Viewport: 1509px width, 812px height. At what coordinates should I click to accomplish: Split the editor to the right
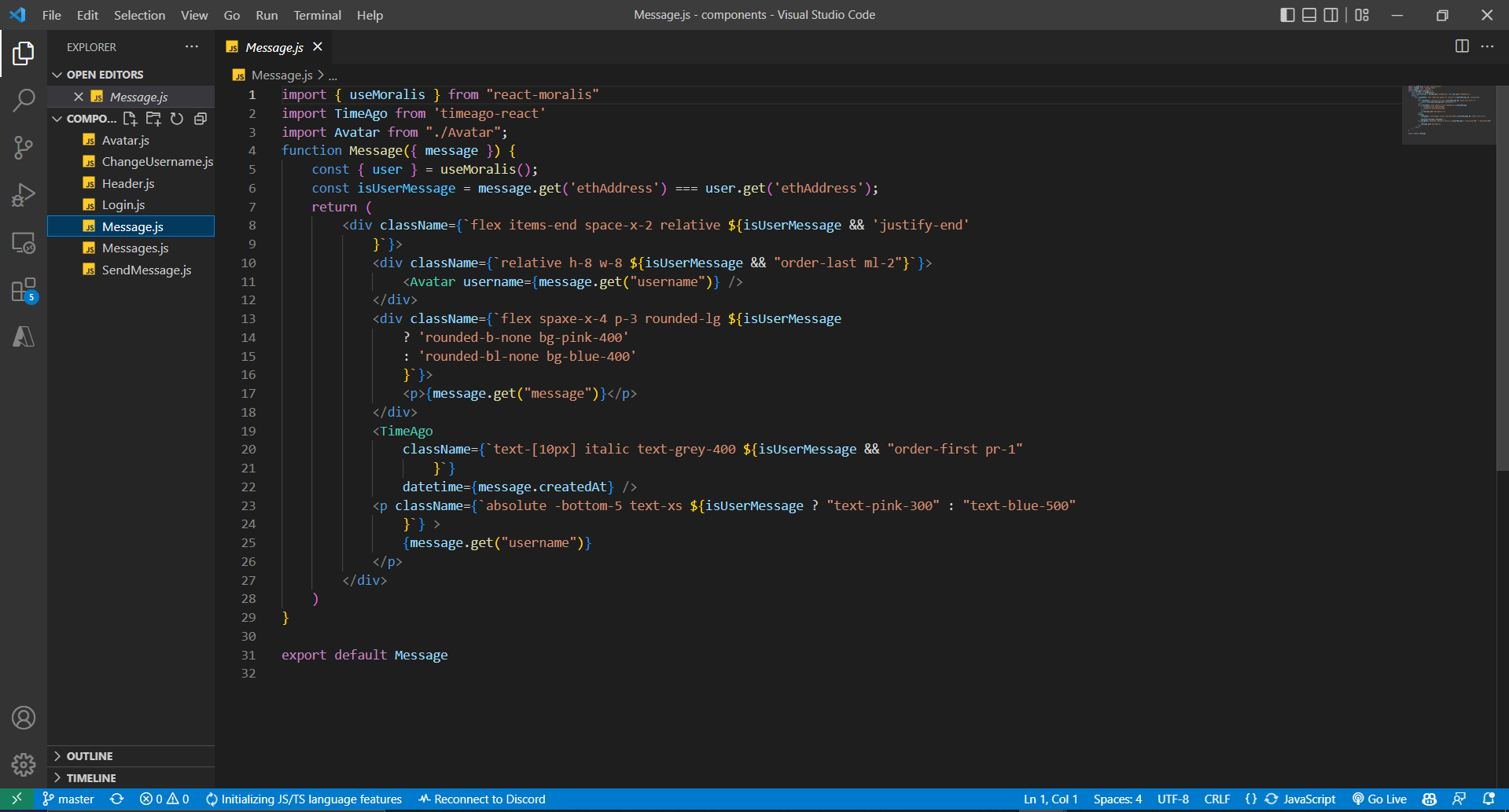click(x=1461, y=46)
